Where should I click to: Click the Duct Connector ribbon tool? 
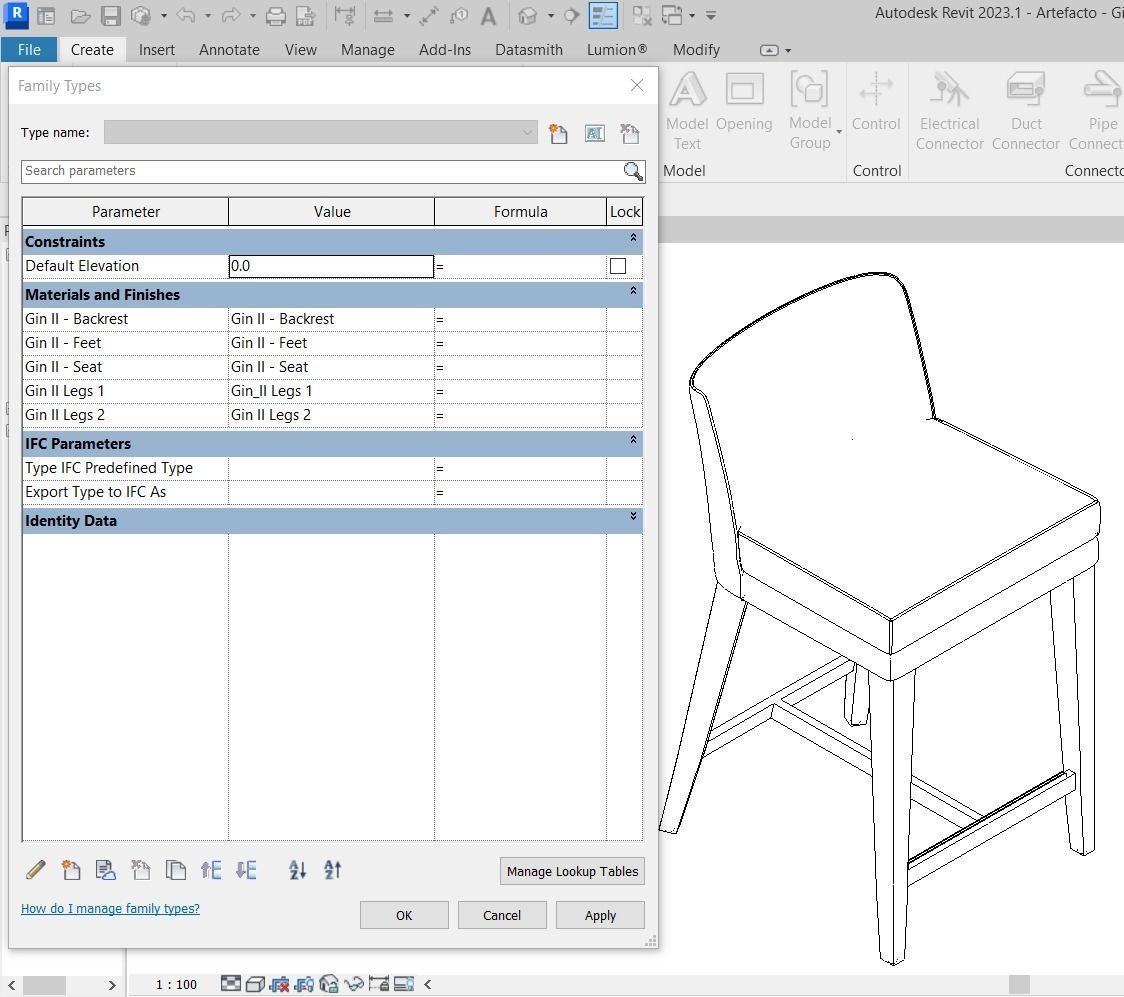(x=1026, y=111)
